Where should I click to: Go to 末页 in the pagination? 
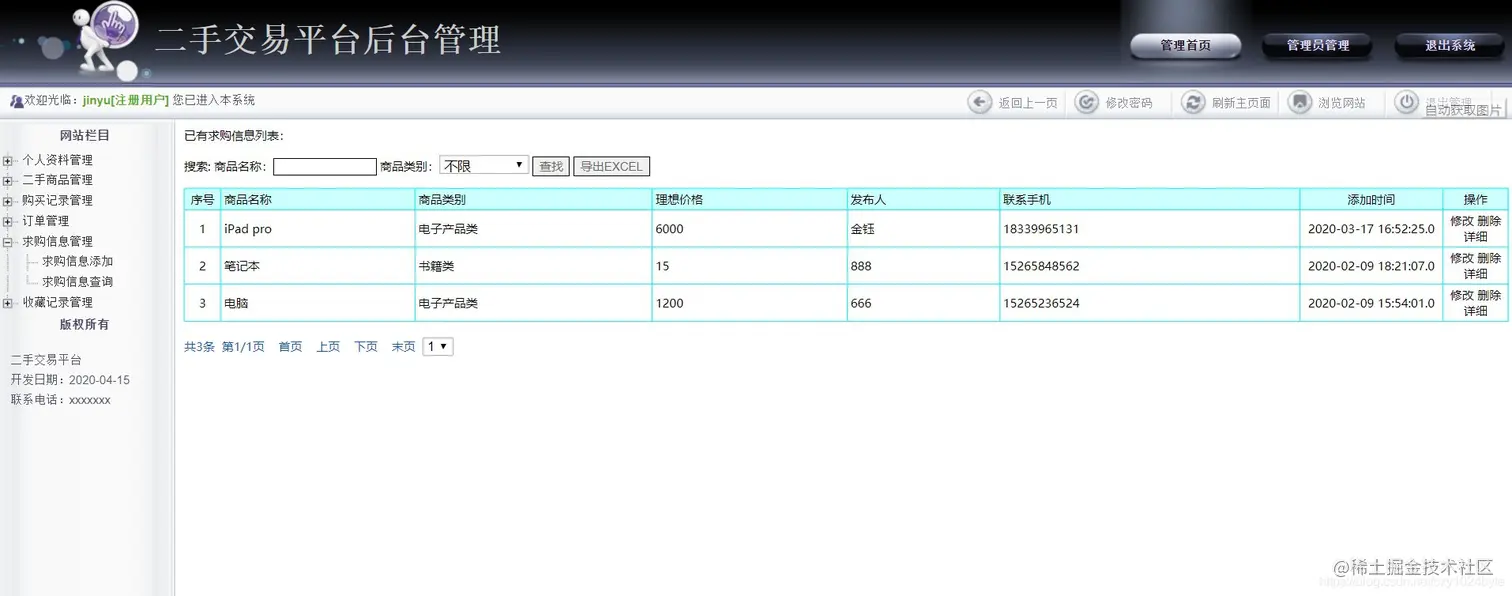(403, 347)
